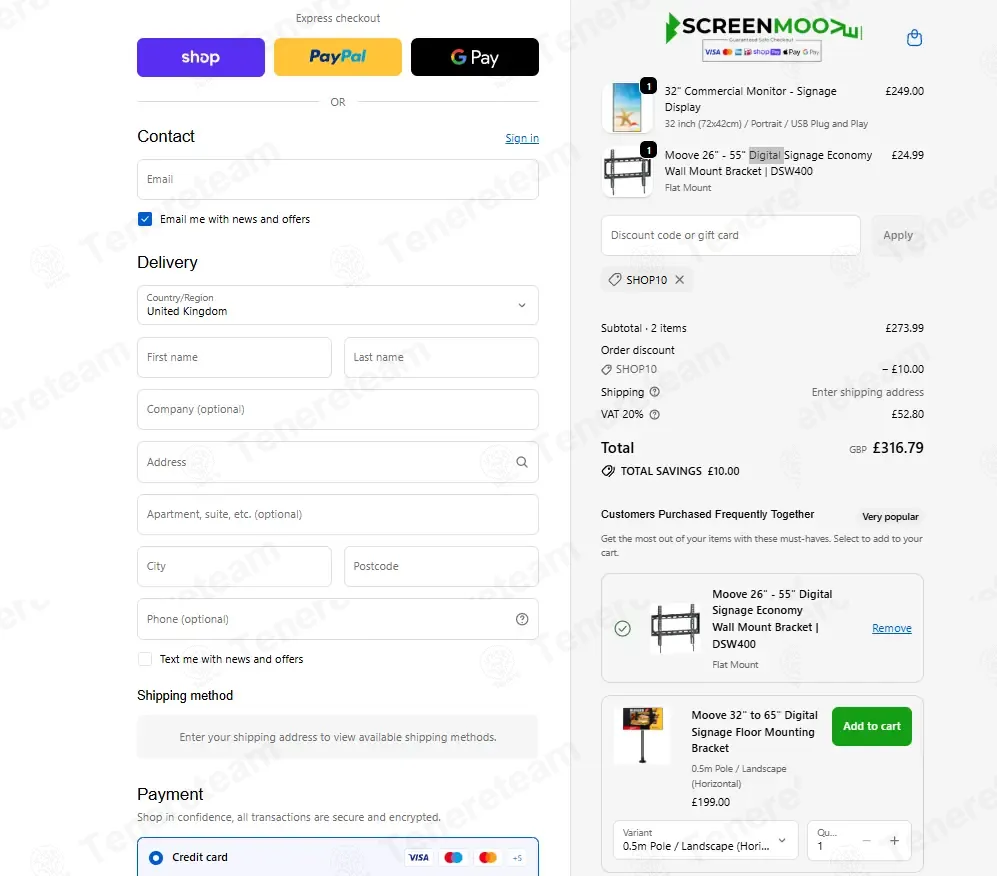Screen dimensions: 997x876
Task: Pay with Shop express checkout
Action: point(201,57)
